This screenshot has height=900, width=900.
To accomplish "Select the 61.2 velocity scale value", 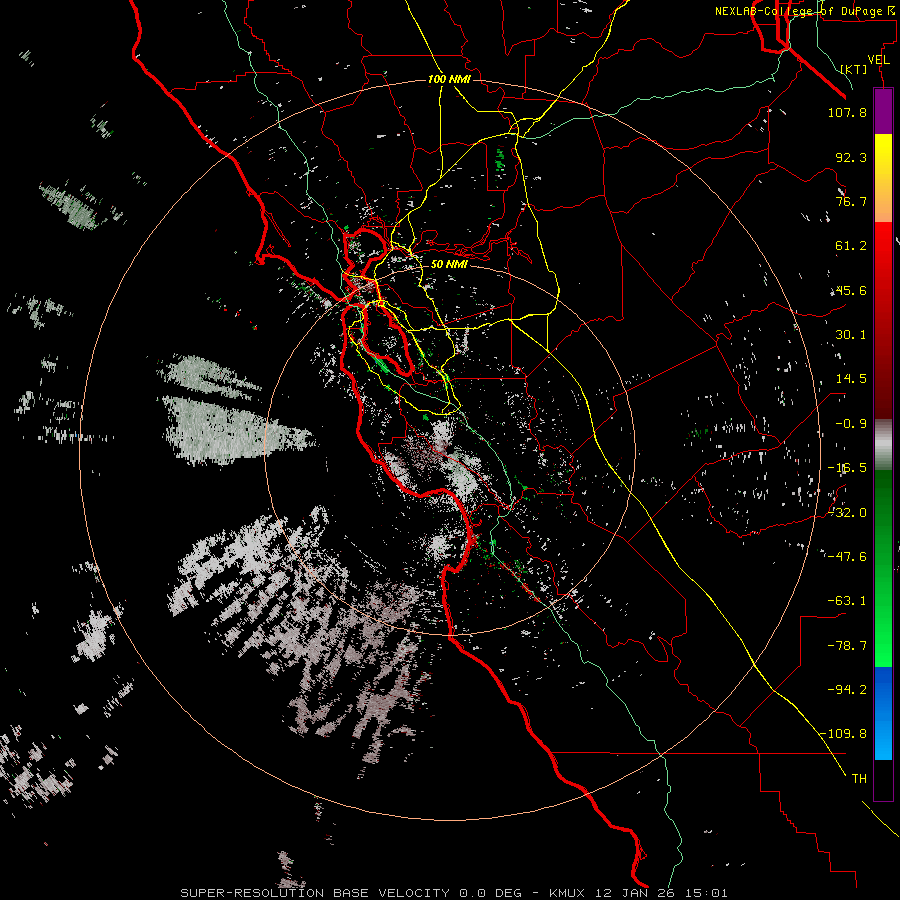I will pyautogui.click(x=851, y=246).
